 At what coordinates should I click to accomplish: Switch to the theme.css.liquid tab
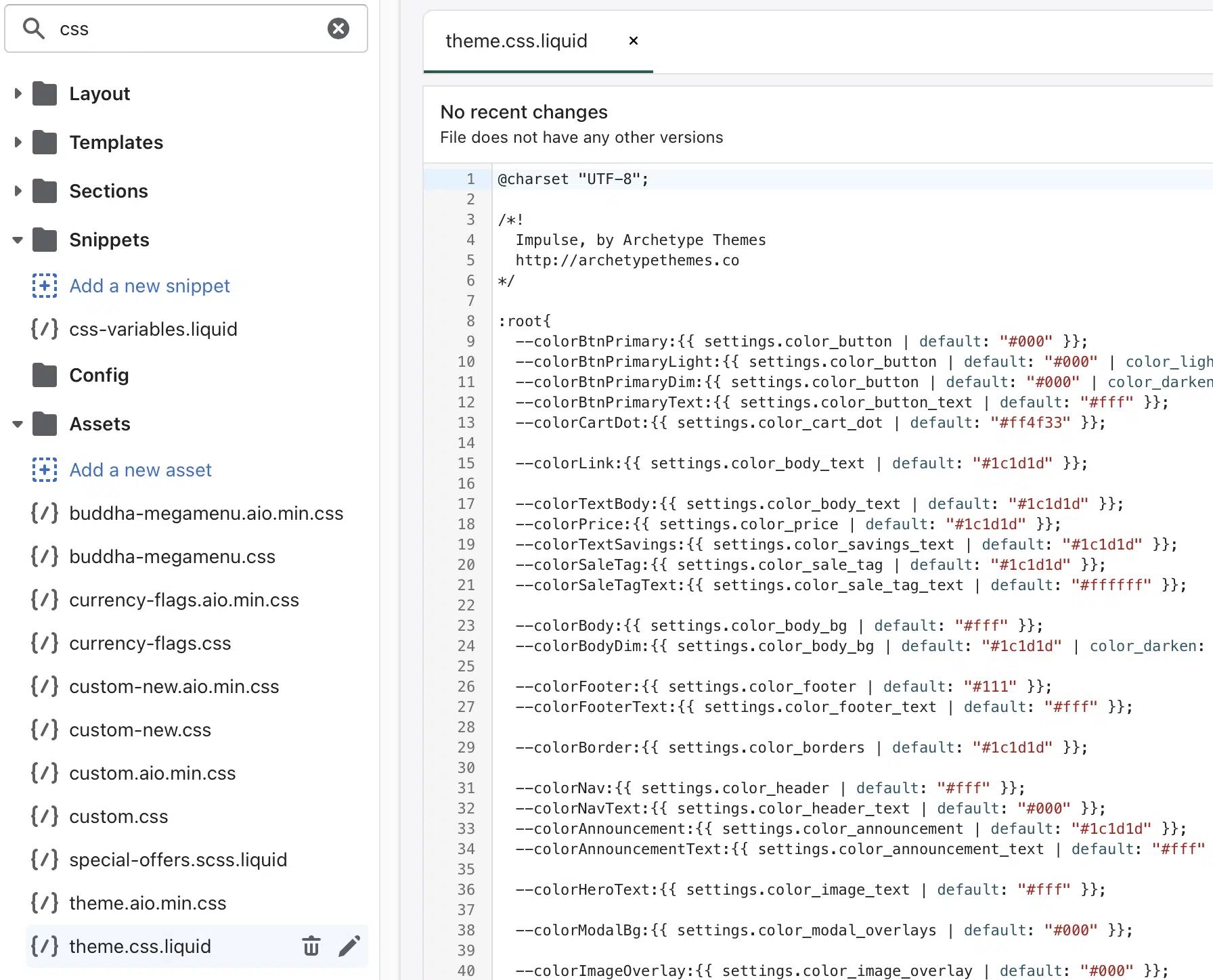[516, 41]
